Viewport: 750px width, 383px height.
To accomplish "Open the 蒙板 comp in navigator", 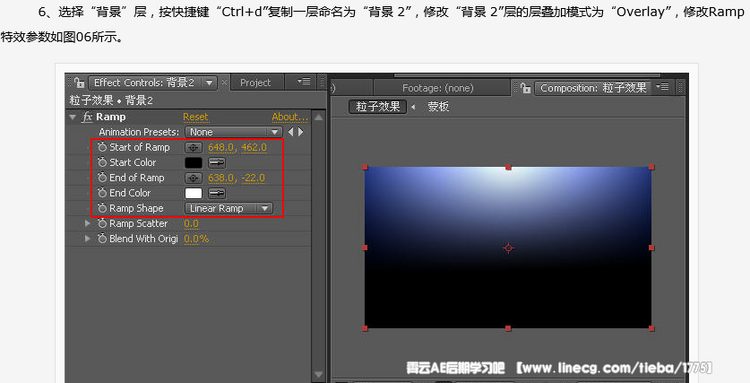I will (438, 106).
